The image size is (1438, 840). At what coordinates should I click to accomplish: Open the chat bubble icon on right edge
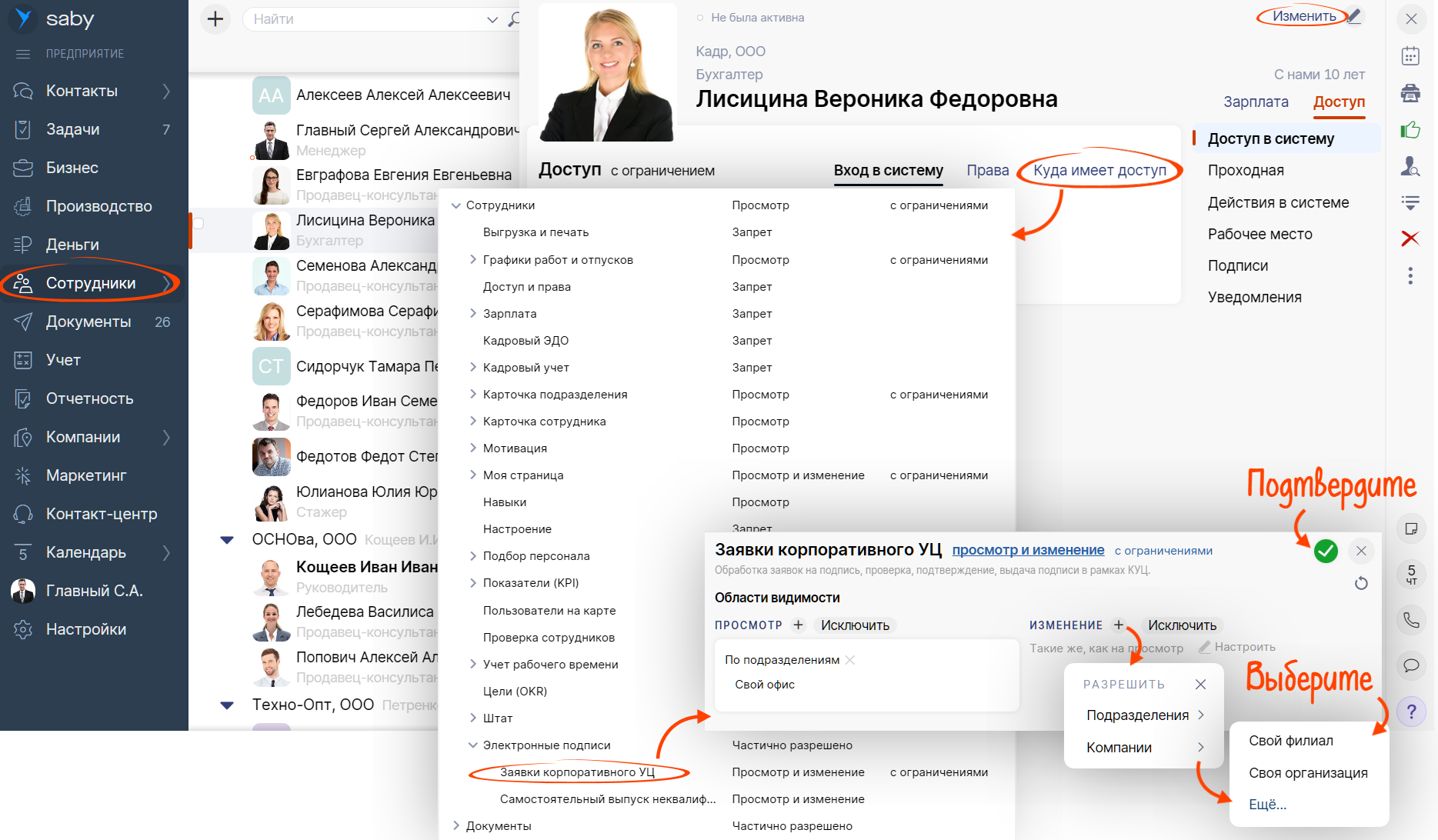(1411, 665)
